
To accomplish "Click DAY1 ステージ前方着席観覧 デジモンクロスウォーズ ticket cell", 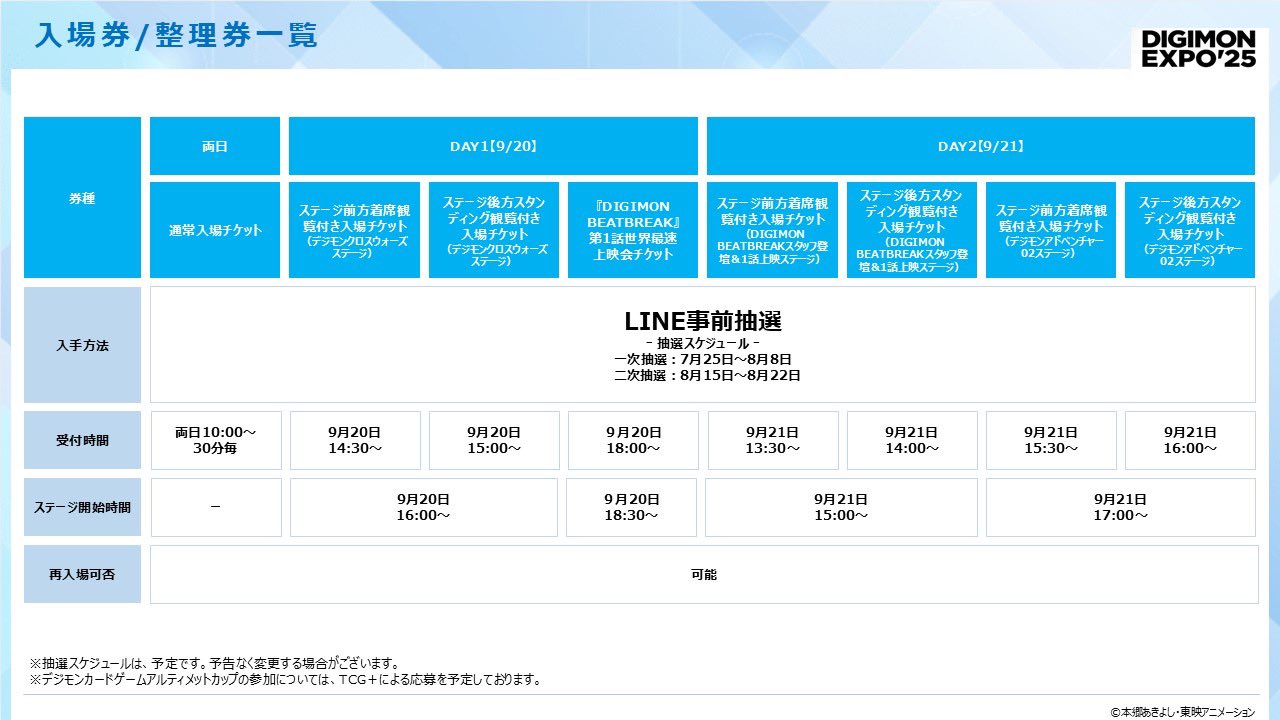I will click(354, 230).
